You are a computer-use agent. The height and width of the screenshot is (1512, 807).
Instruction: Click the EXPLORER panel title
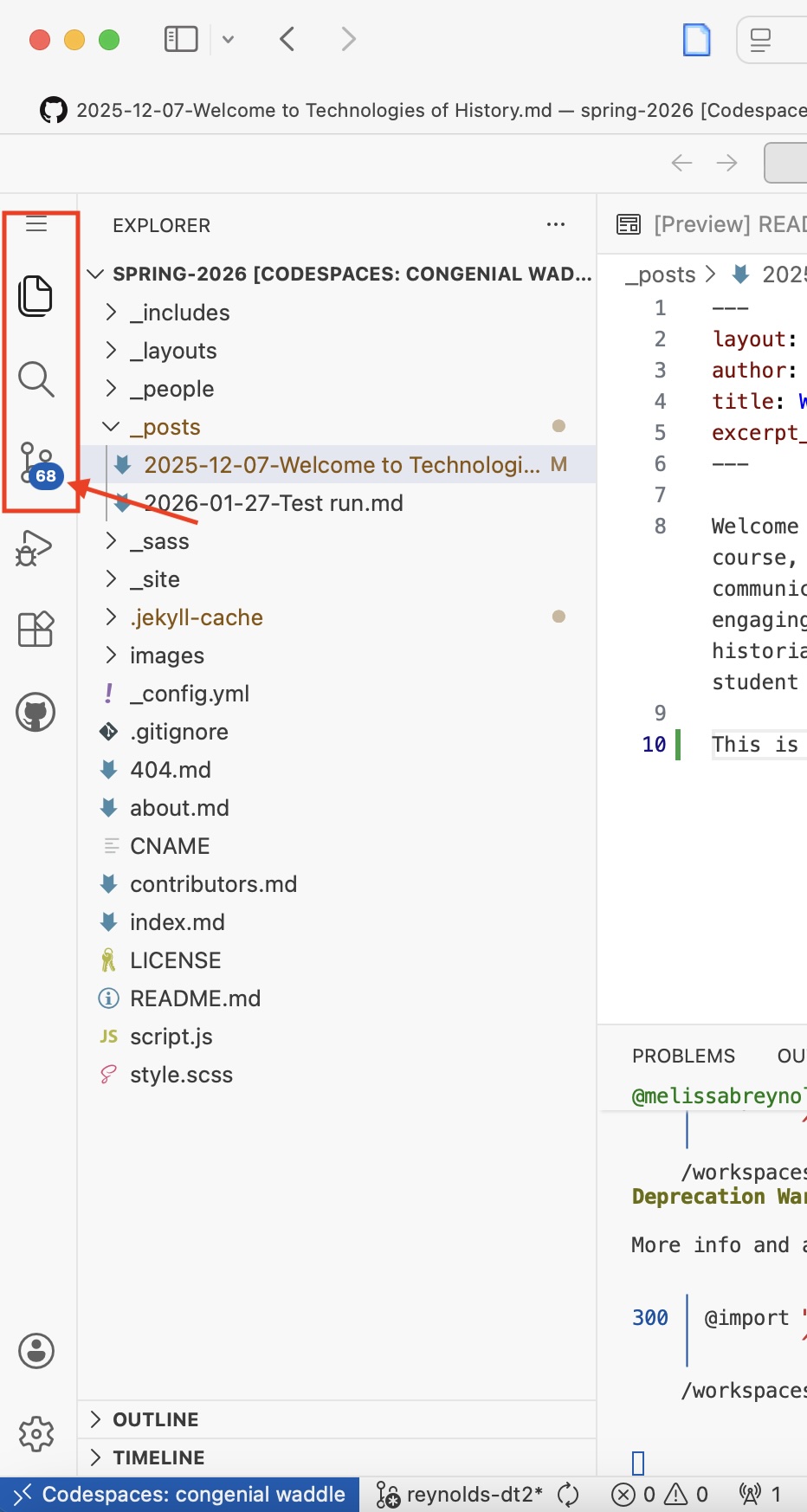(161, 225)
